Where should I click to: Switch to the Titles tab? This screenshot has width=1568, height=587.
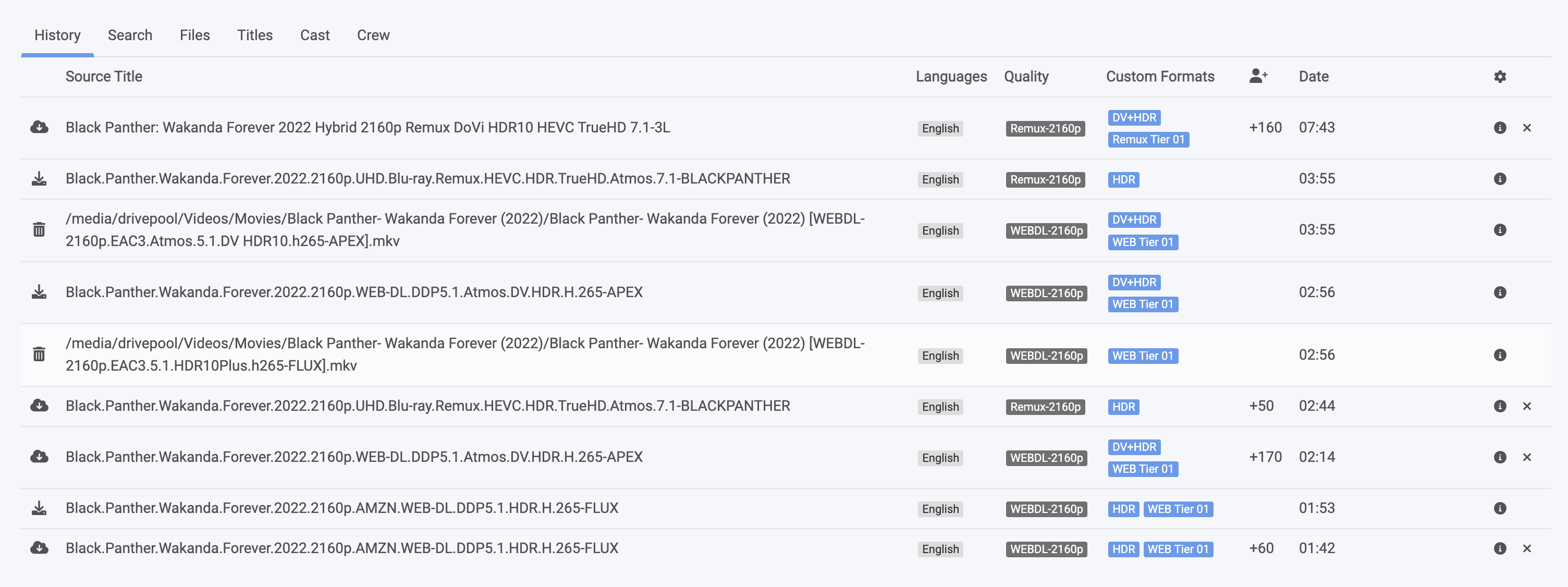[254, 35]
